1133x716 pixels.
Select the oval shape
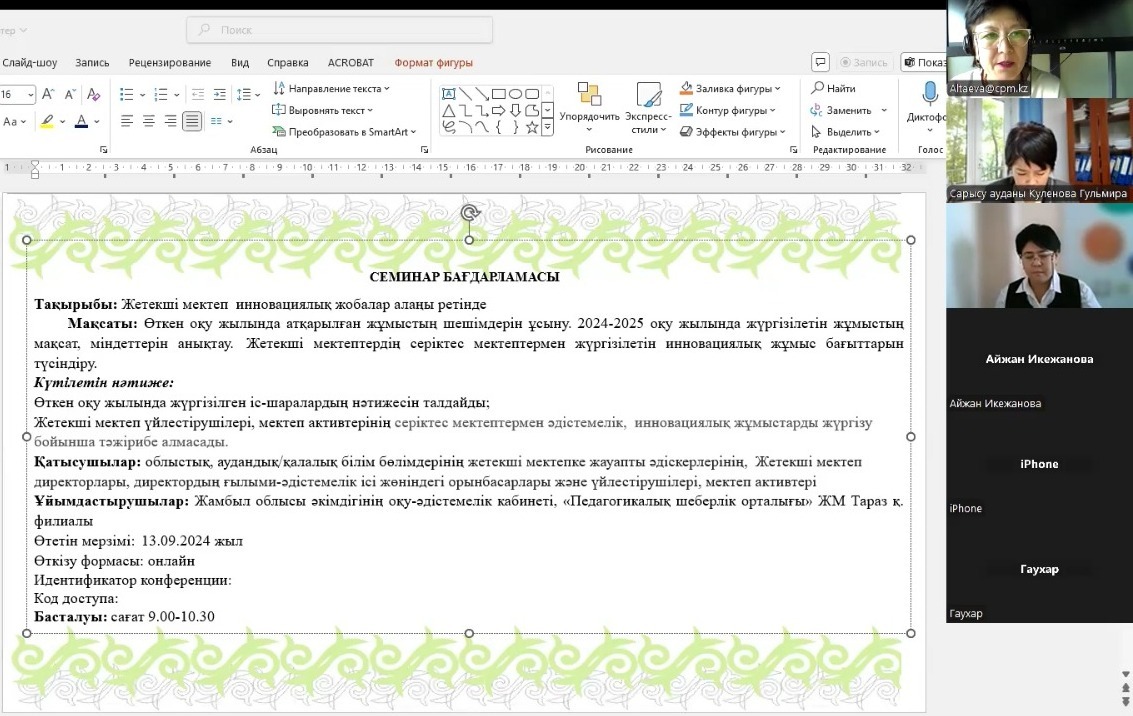[515, 94]
